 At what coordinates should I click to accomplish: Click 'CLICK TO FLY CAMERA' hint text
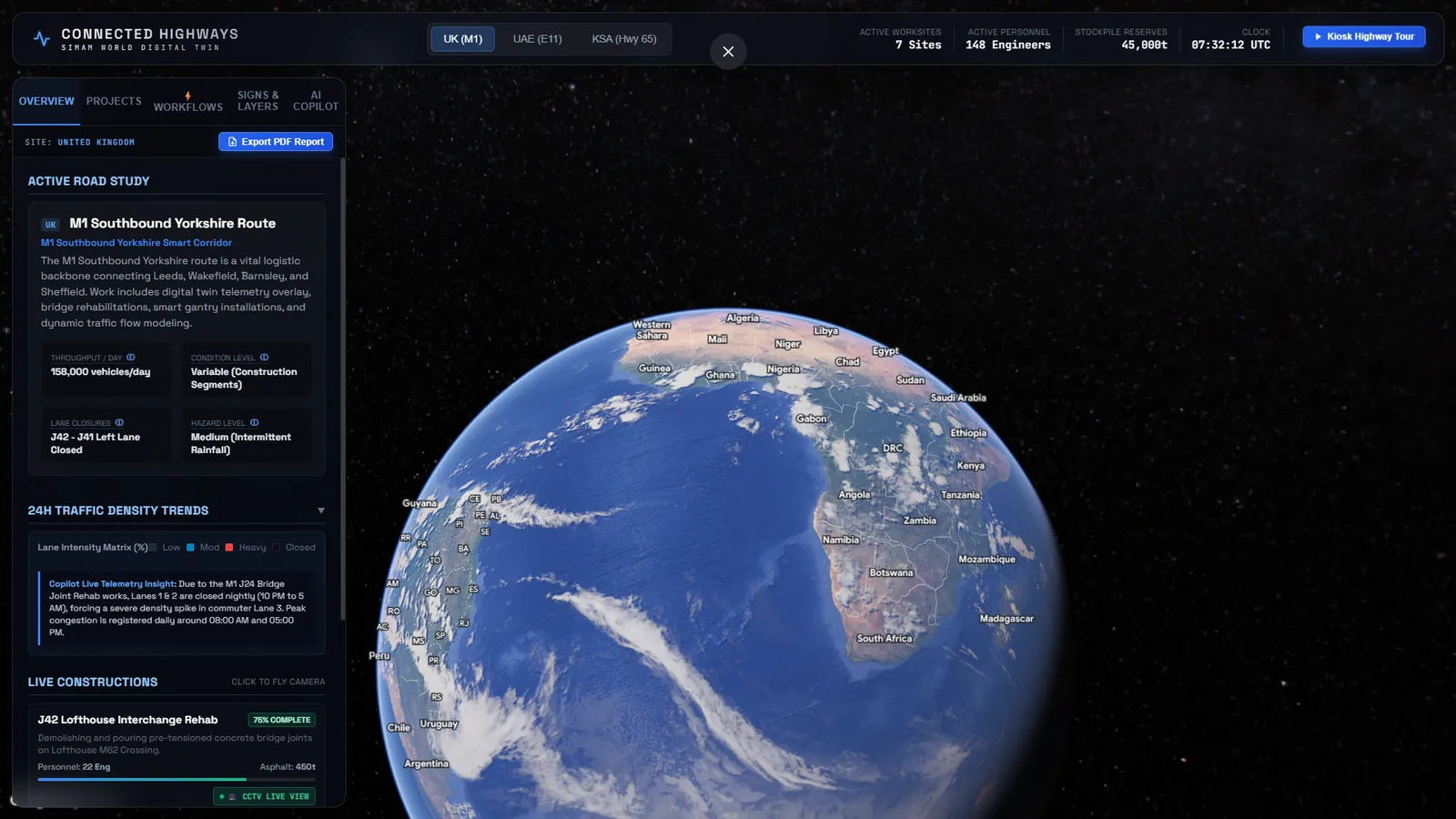[278, 682]
